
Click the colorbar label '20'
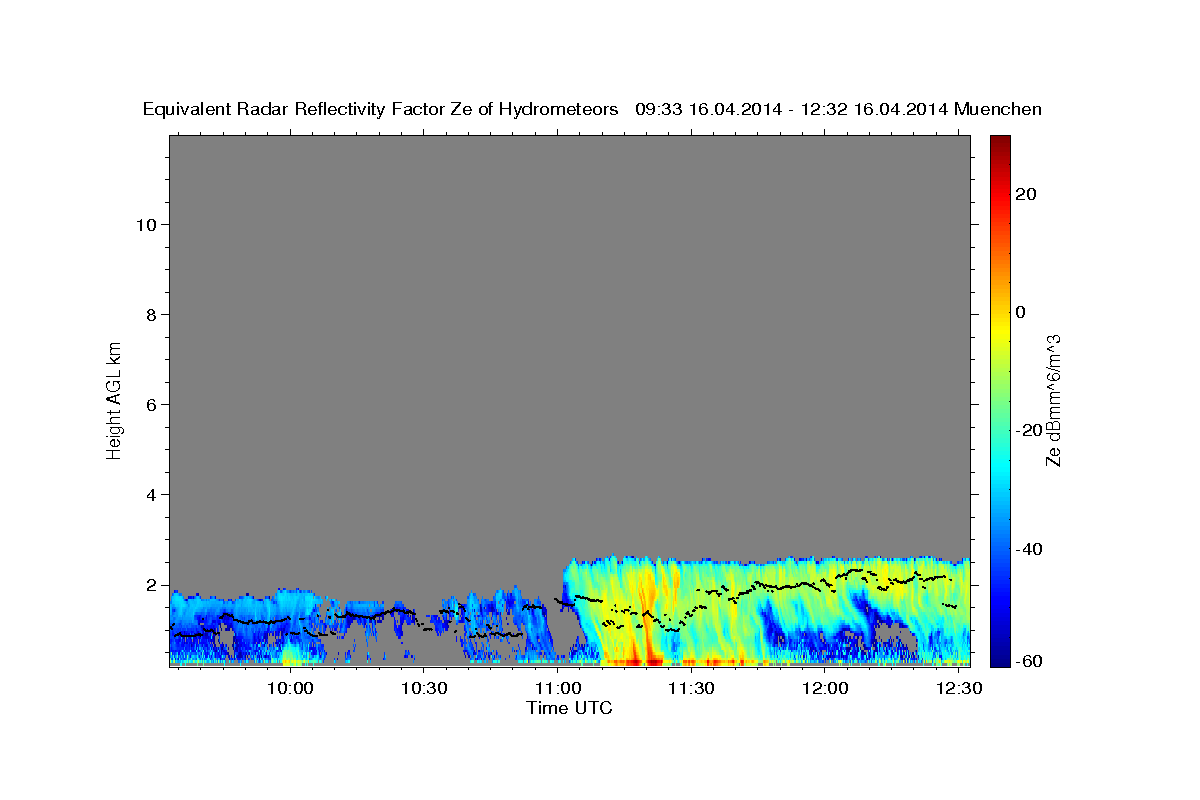click(1025, 194)
